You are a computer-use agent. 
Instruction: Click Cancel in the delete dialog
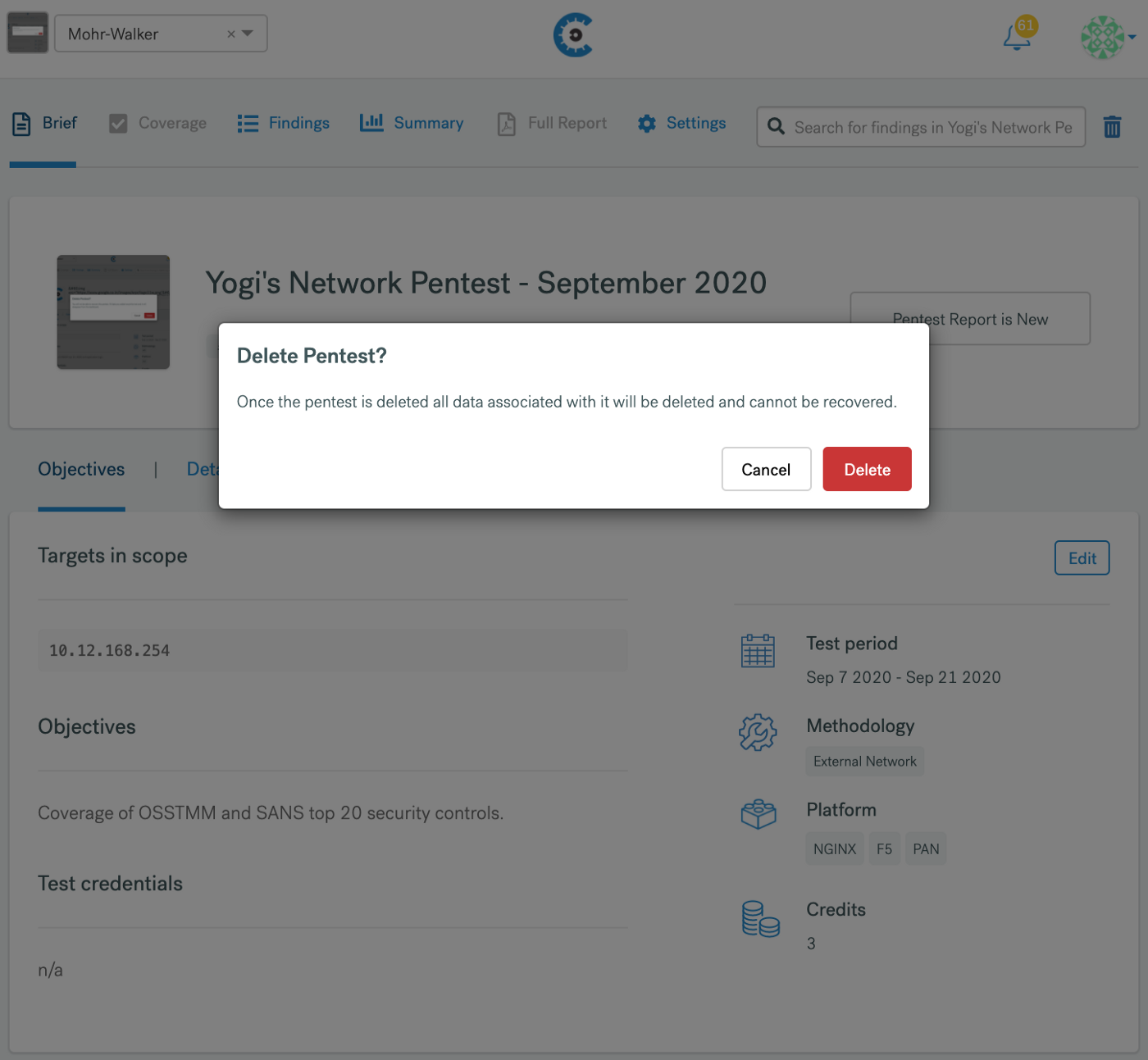[x=766, y=469]
